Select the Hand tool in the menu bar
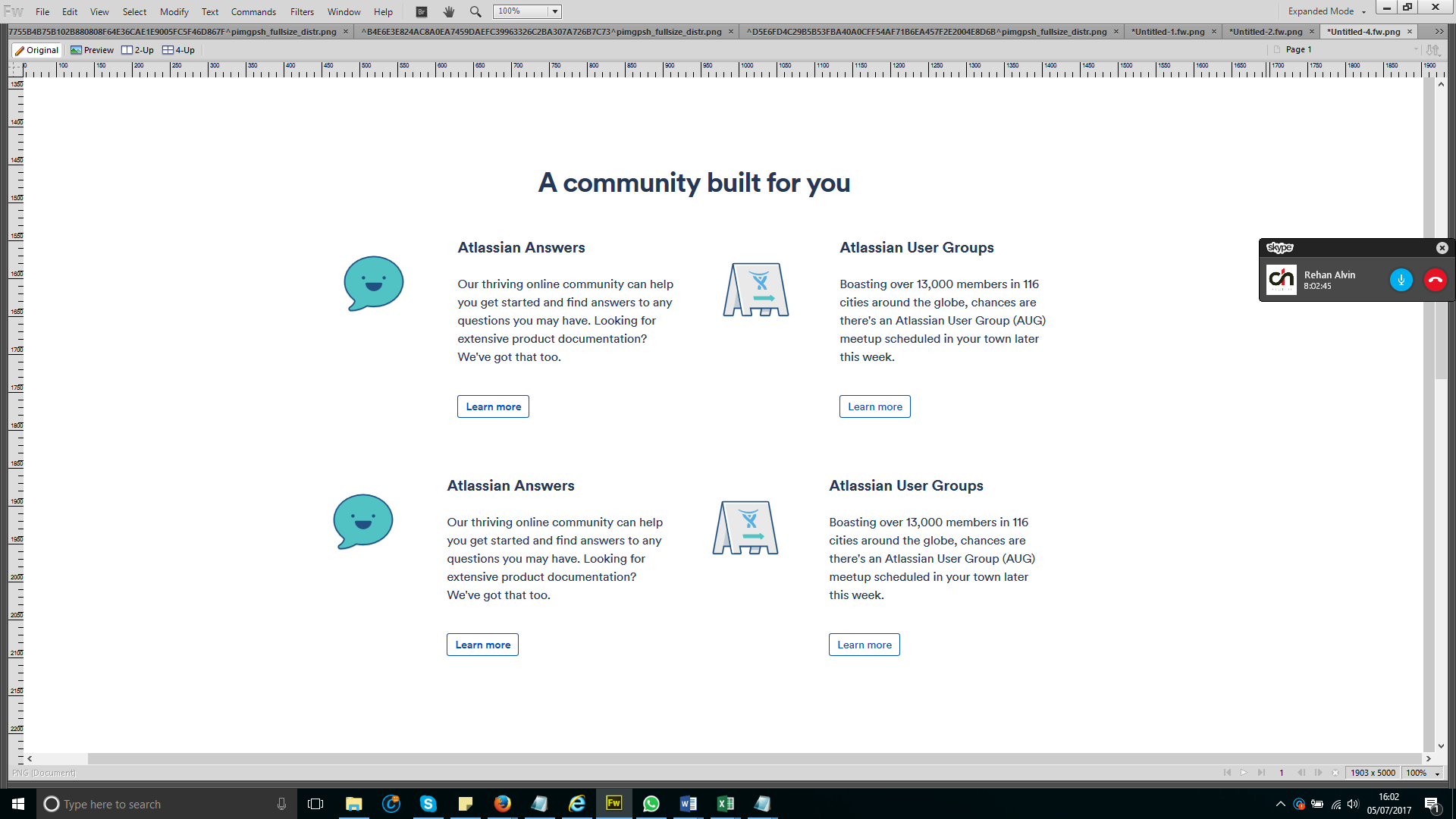 click(x=449, y=11)
